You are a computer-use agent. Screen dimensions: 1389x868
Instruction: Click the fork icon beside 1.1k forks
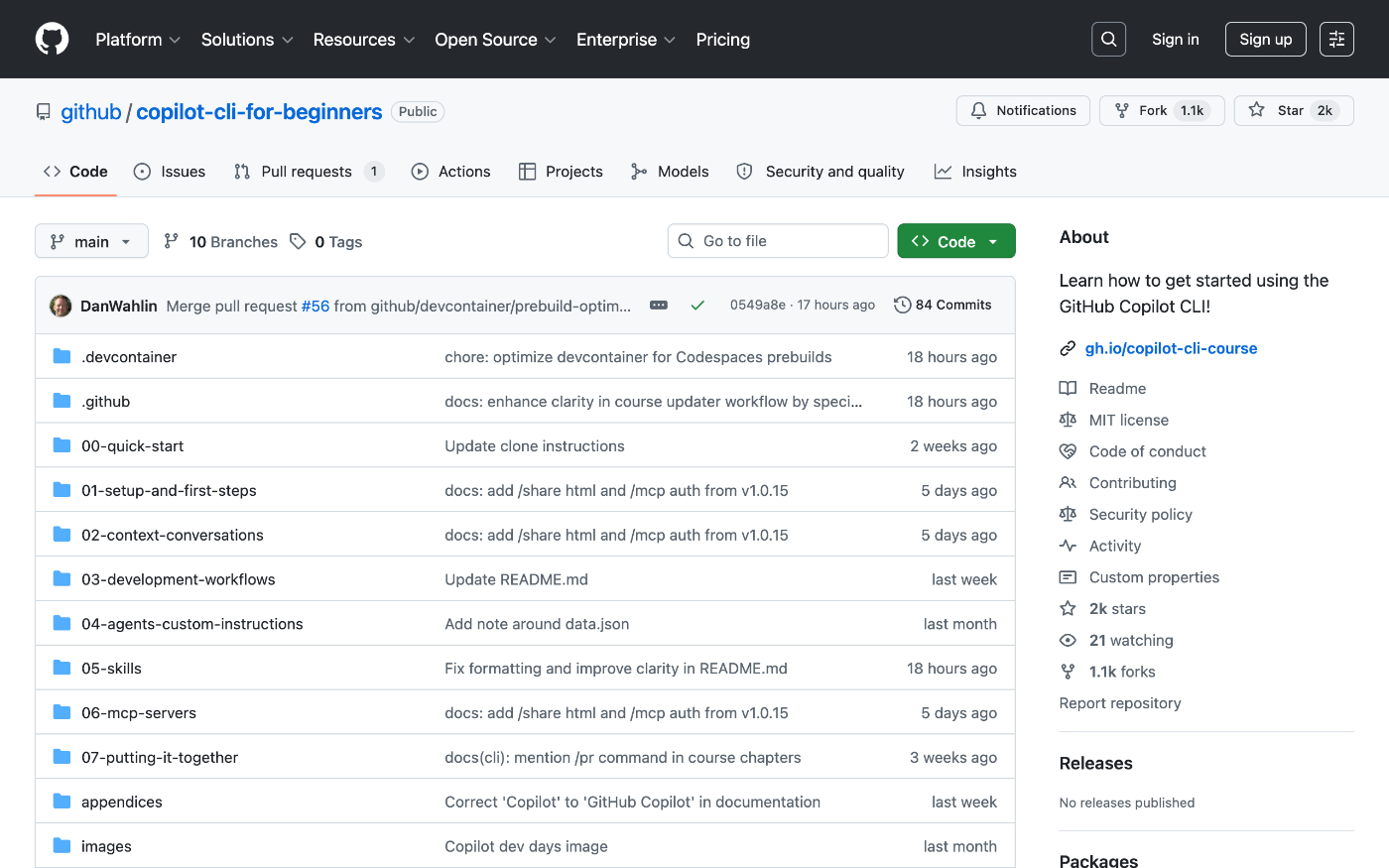(x=1068, y=672)
